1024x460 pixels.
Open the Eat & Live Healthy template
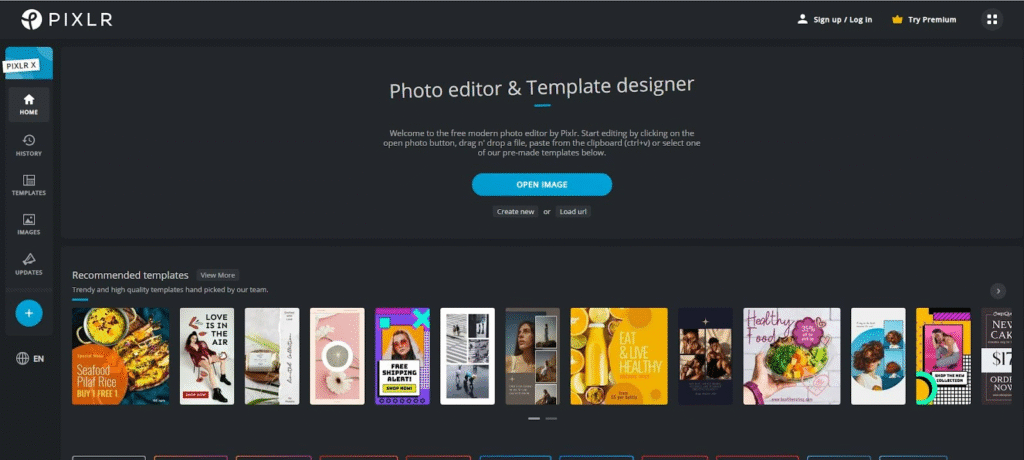(x=618, y=356)
